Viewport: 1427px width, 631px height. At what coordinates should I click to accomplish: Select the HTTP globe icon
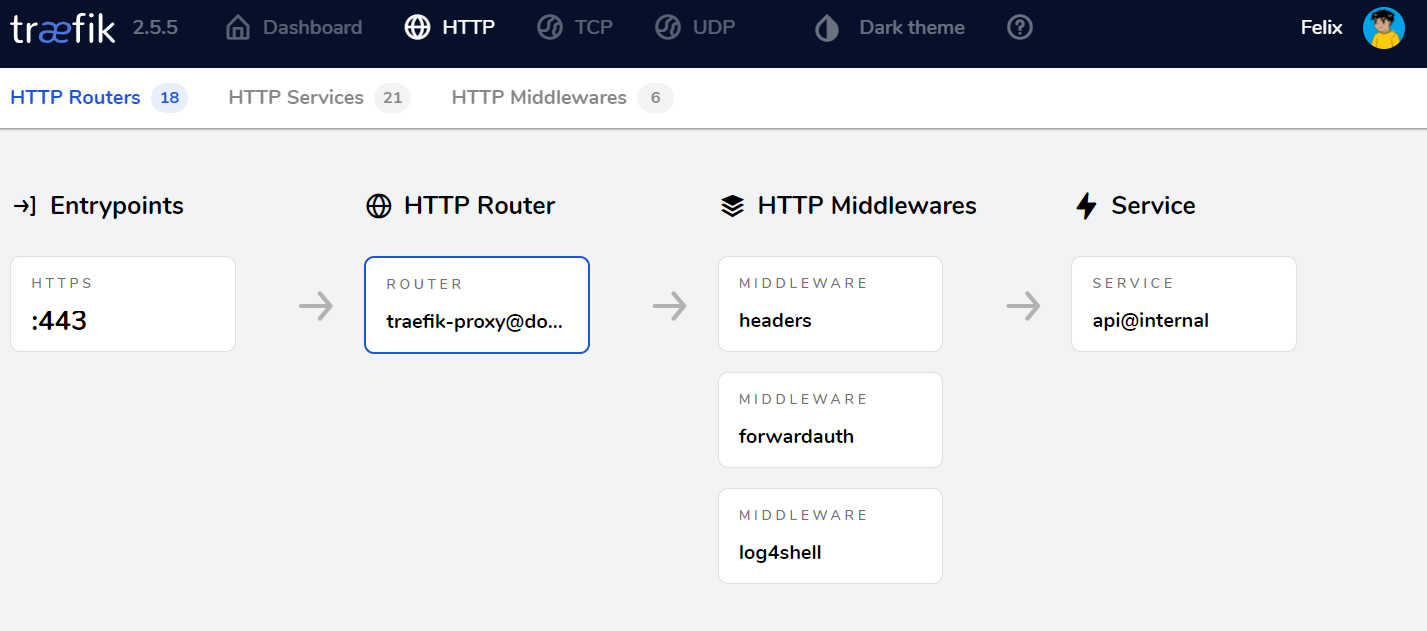coord(417,27)
